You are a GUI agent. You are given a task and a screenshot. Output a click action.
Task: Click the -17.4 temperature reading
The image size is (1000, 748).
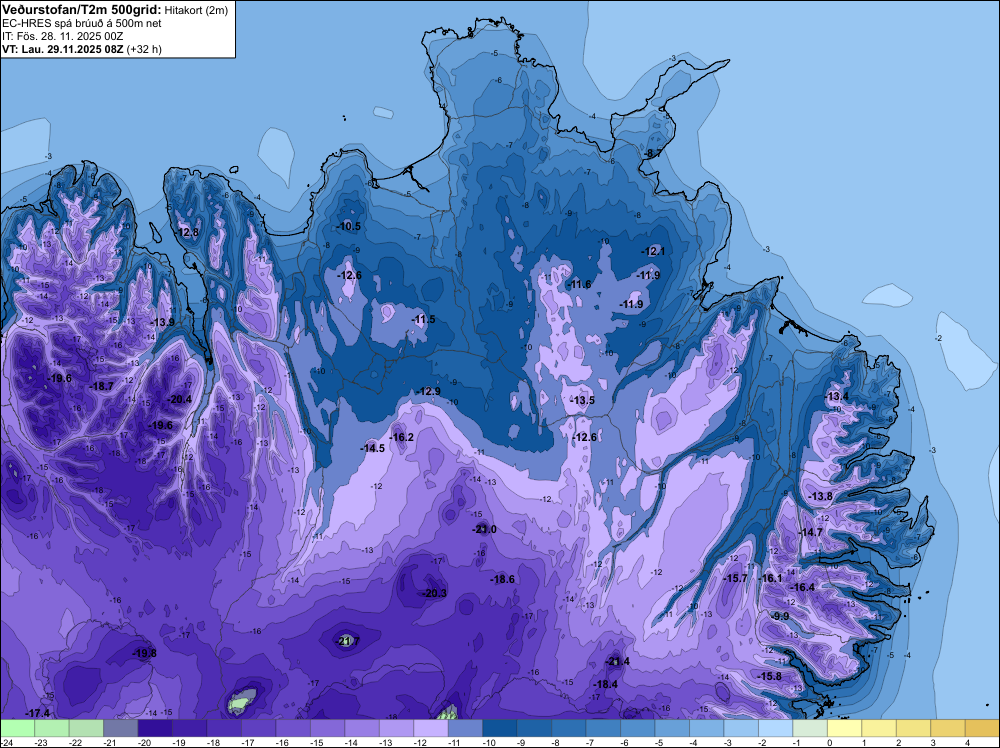(38, 713)
